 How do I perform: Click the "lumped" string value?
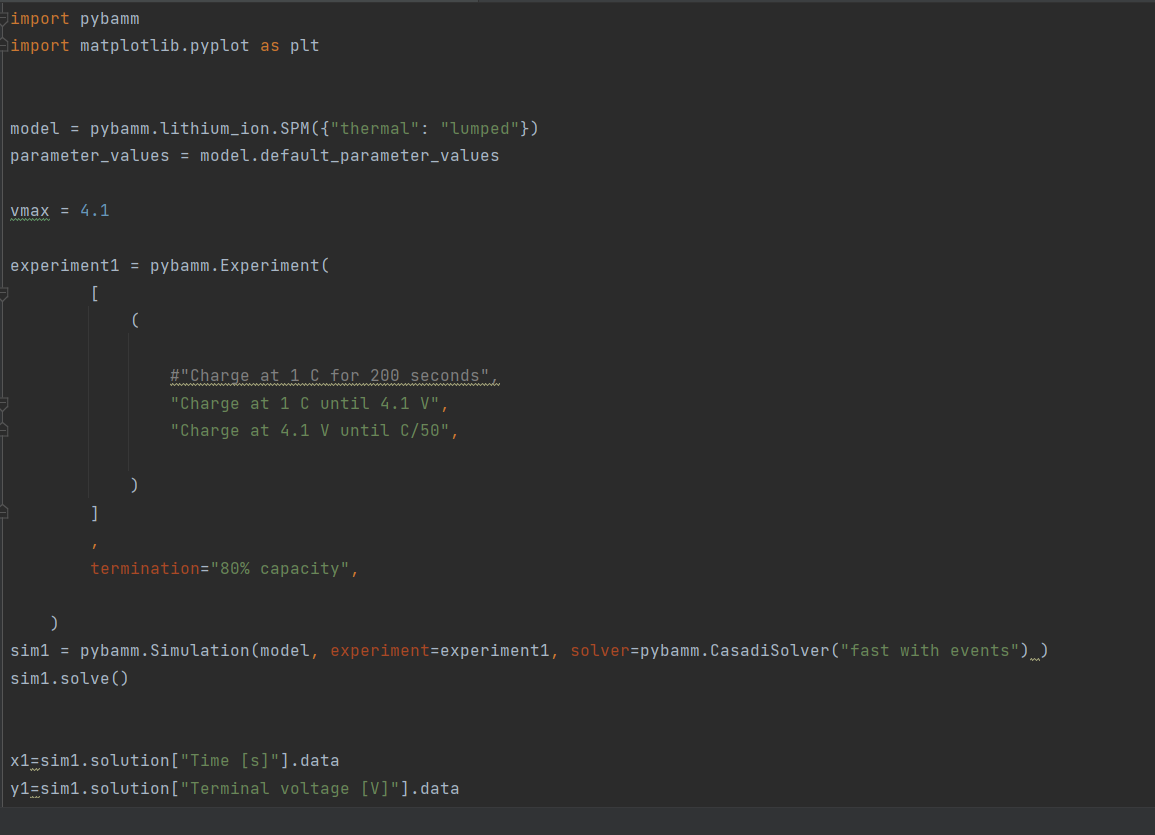tap(480, 129)
